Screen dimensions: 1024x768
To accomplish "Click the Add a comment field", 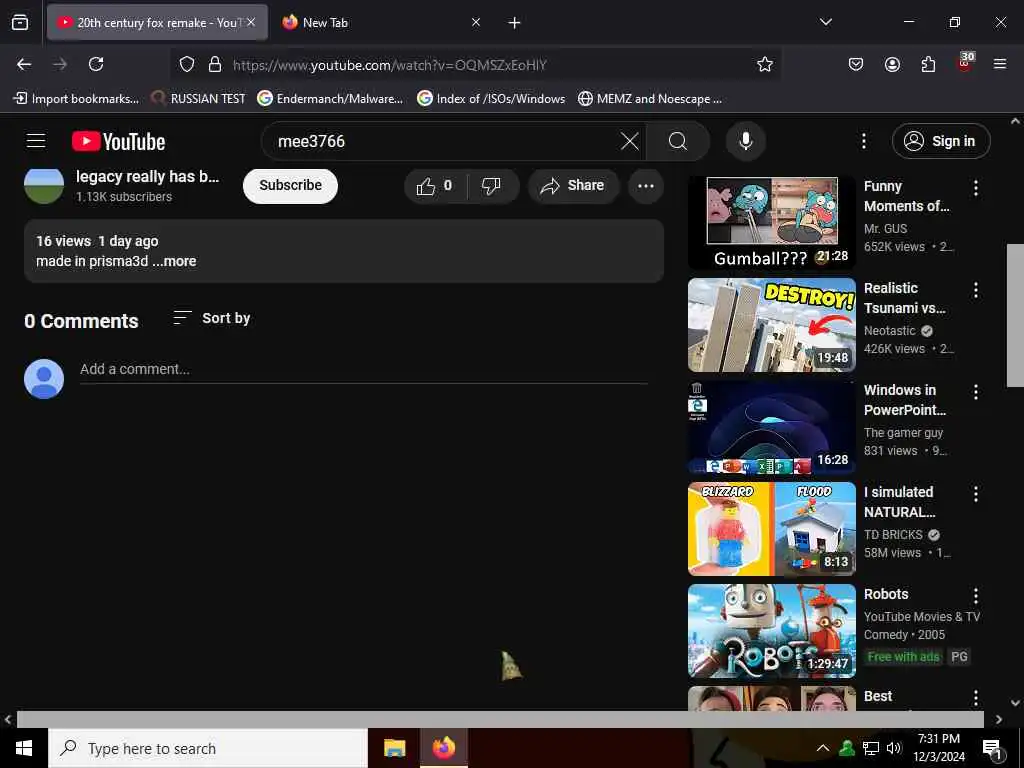I will (363, 369).
